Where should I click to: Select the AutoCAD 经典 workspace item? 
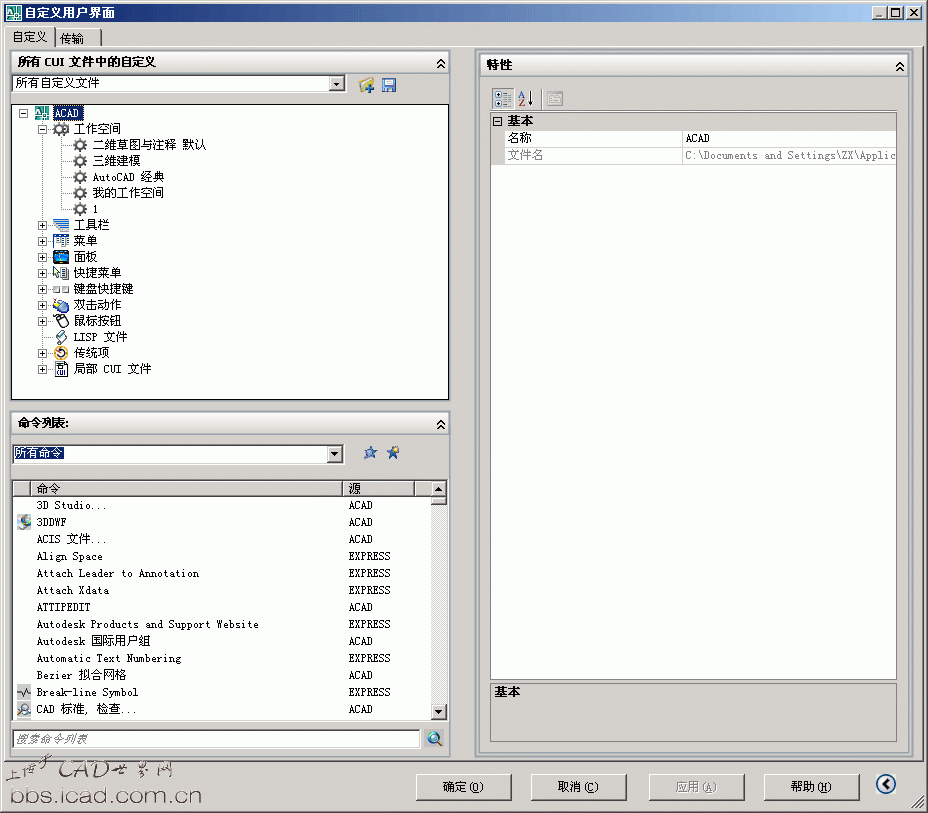pos(128,177)
